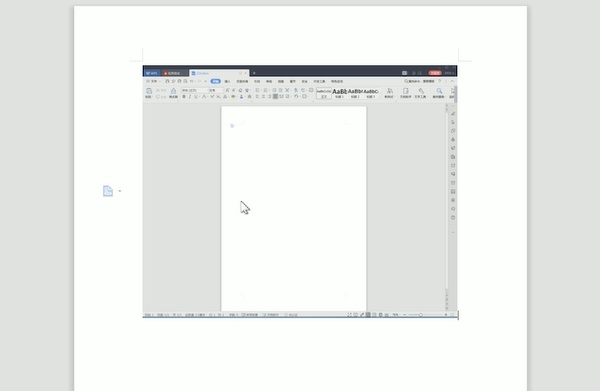Click the paste clipboard icon in the ribbon
The width and height of the screenshot is (600, 391).
point(149,91)
